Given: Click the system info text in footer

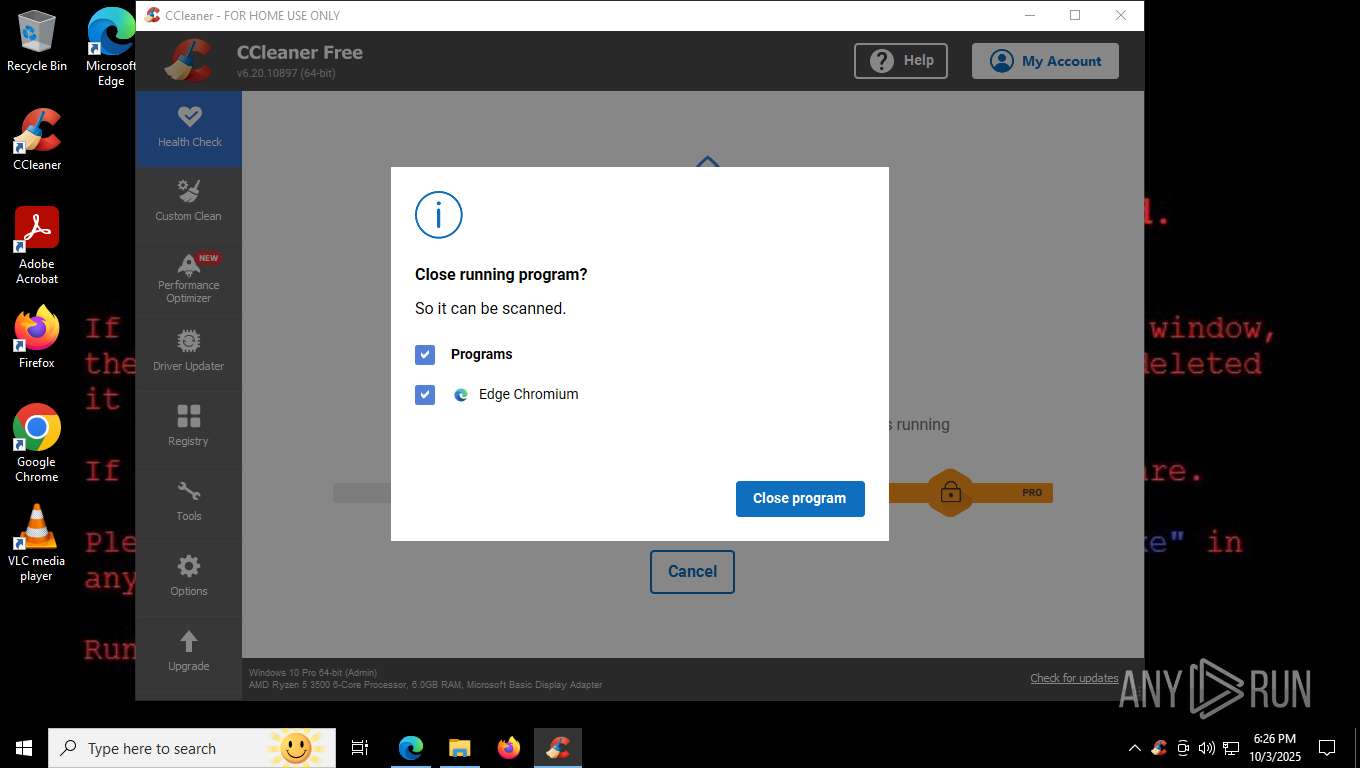Looking at the screenshot, I should [425, 679].
